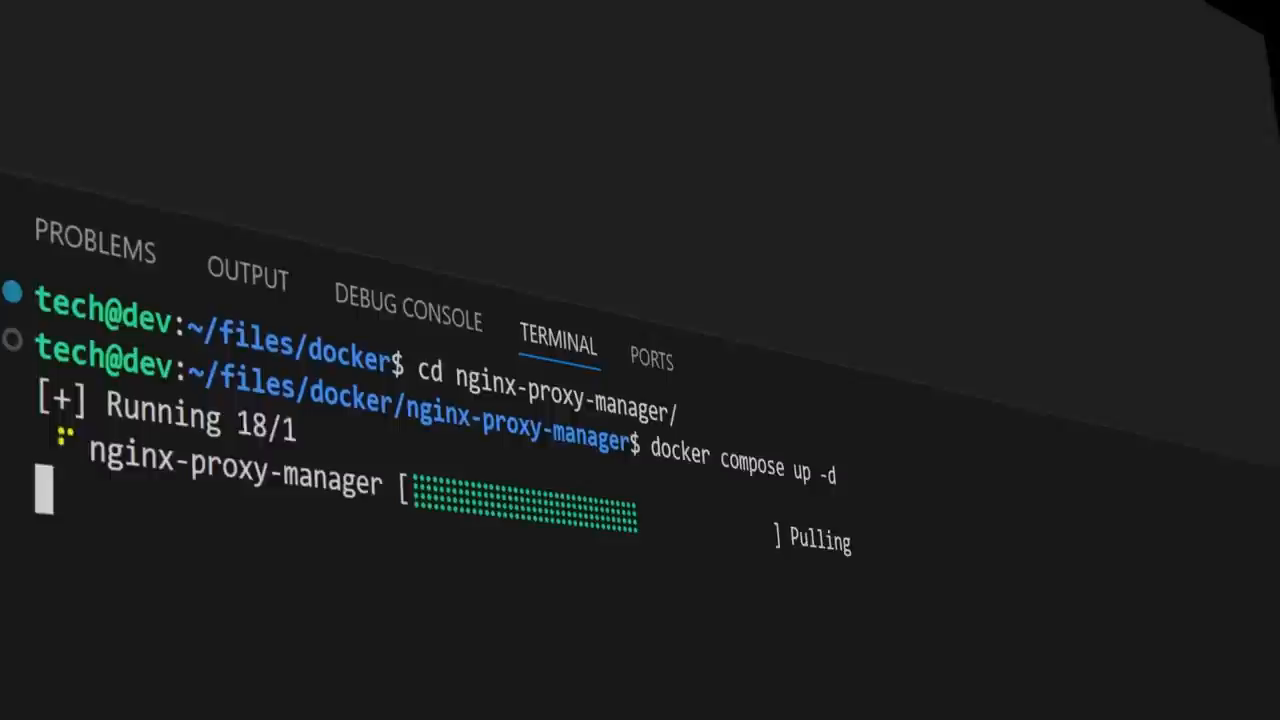This screenshot has height=720, width=1280.
Task: Click the command 'docker compose up -d'
Action: tap(743, 461)
